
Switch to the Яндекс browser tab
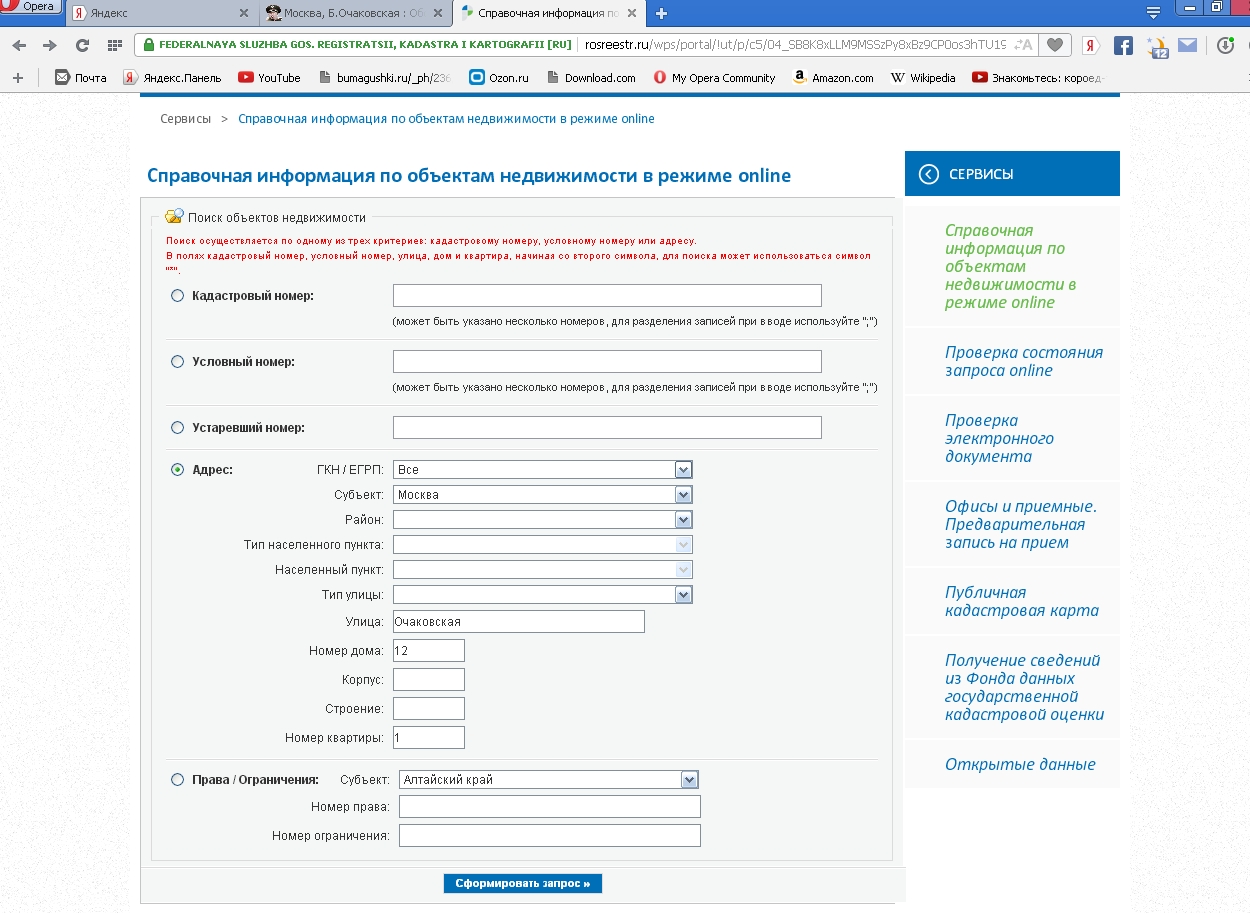[x=160, y=14]
